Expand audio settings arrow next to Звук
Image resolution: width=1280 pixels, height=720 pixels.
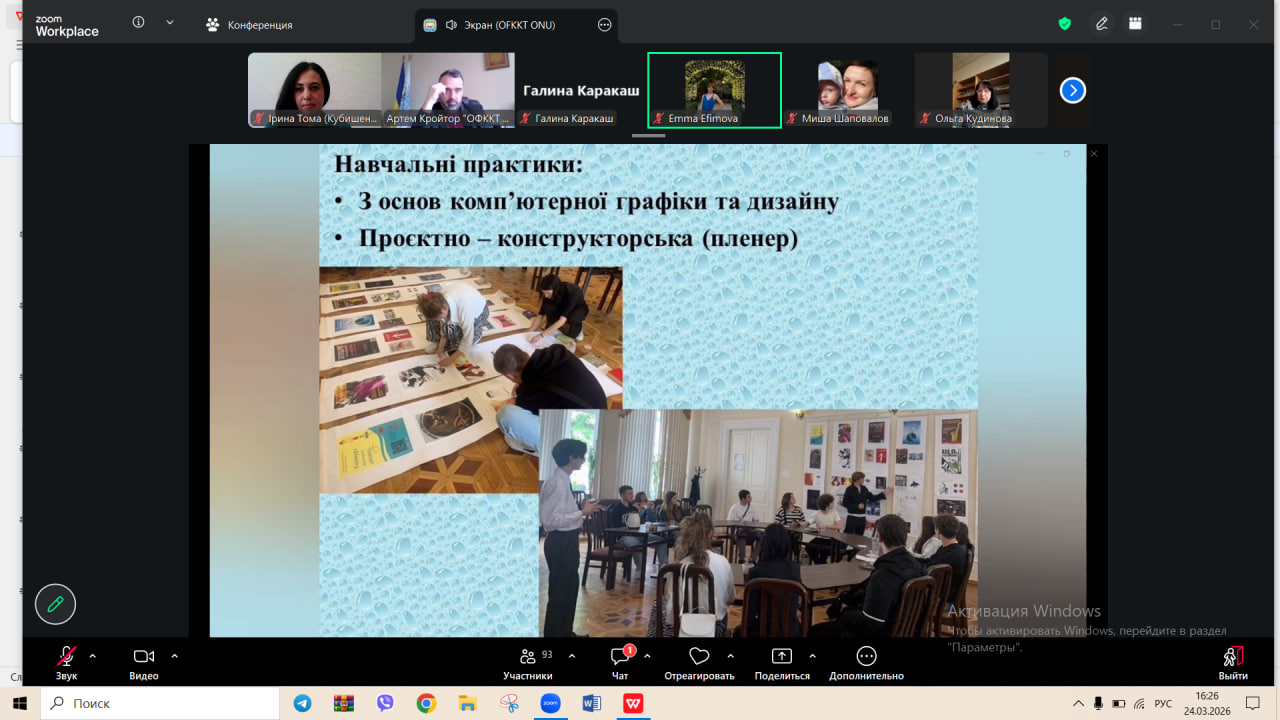[x=93, y=656]
